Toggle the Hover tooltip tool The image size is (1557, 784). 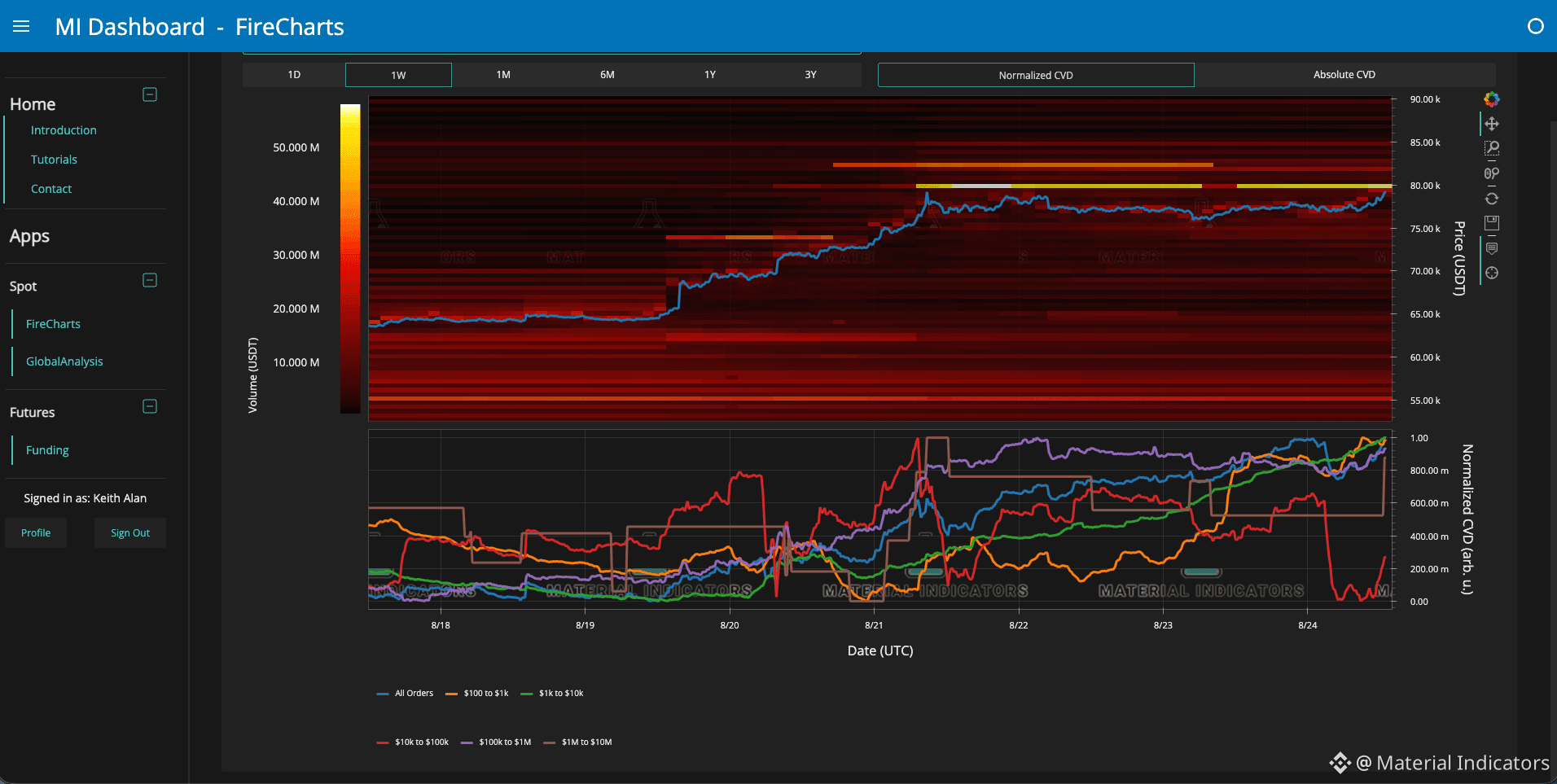click(1491, 248)
